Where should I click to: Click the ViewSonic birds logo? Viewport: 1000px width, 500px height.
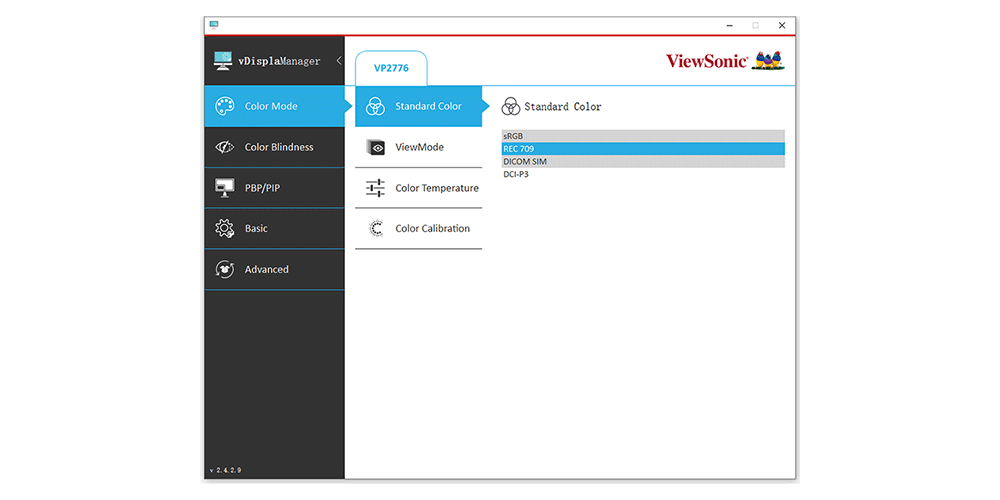click(x=768, y=61)
